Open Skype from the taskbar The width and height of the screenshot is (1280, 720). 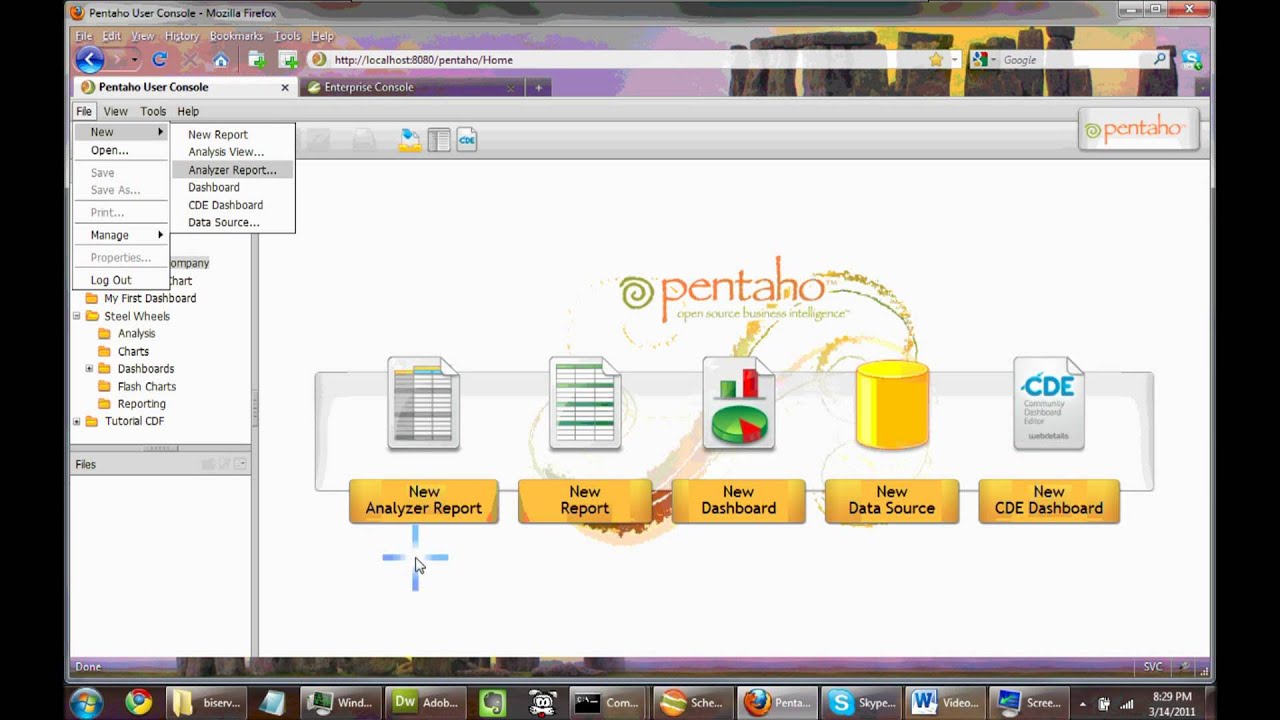pos(863,702)
